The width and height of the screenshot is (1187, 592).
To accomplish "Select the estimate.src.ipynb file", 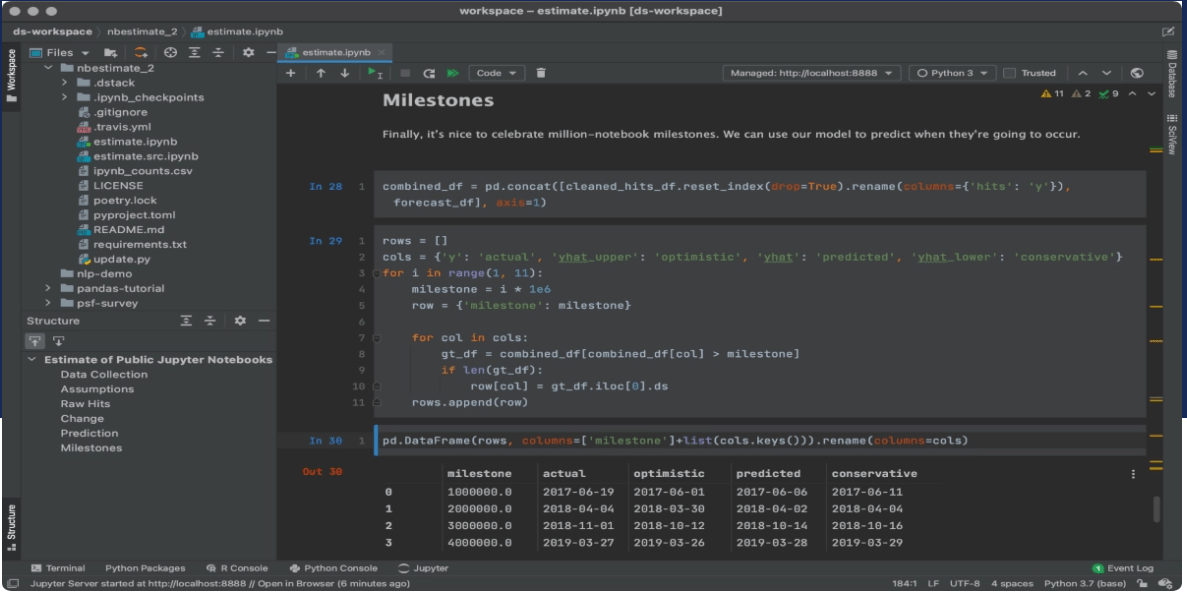I will click(x=147, y=156).
